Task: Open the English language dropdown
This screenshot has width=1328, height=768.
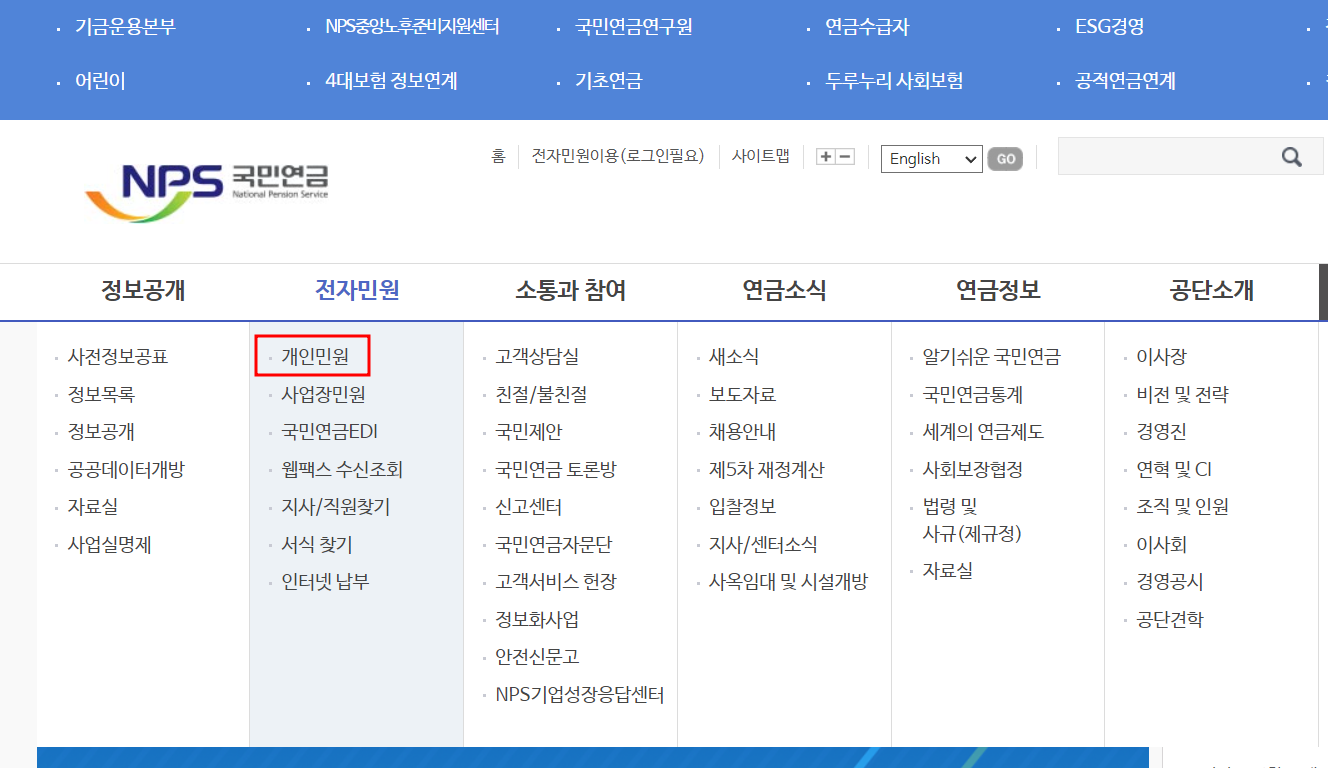Action: 930,159
